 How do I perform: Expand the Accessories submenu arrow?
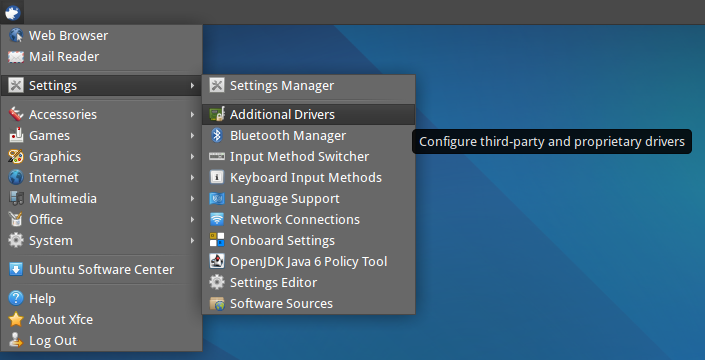pyautogui.click(x=192, y=114)
